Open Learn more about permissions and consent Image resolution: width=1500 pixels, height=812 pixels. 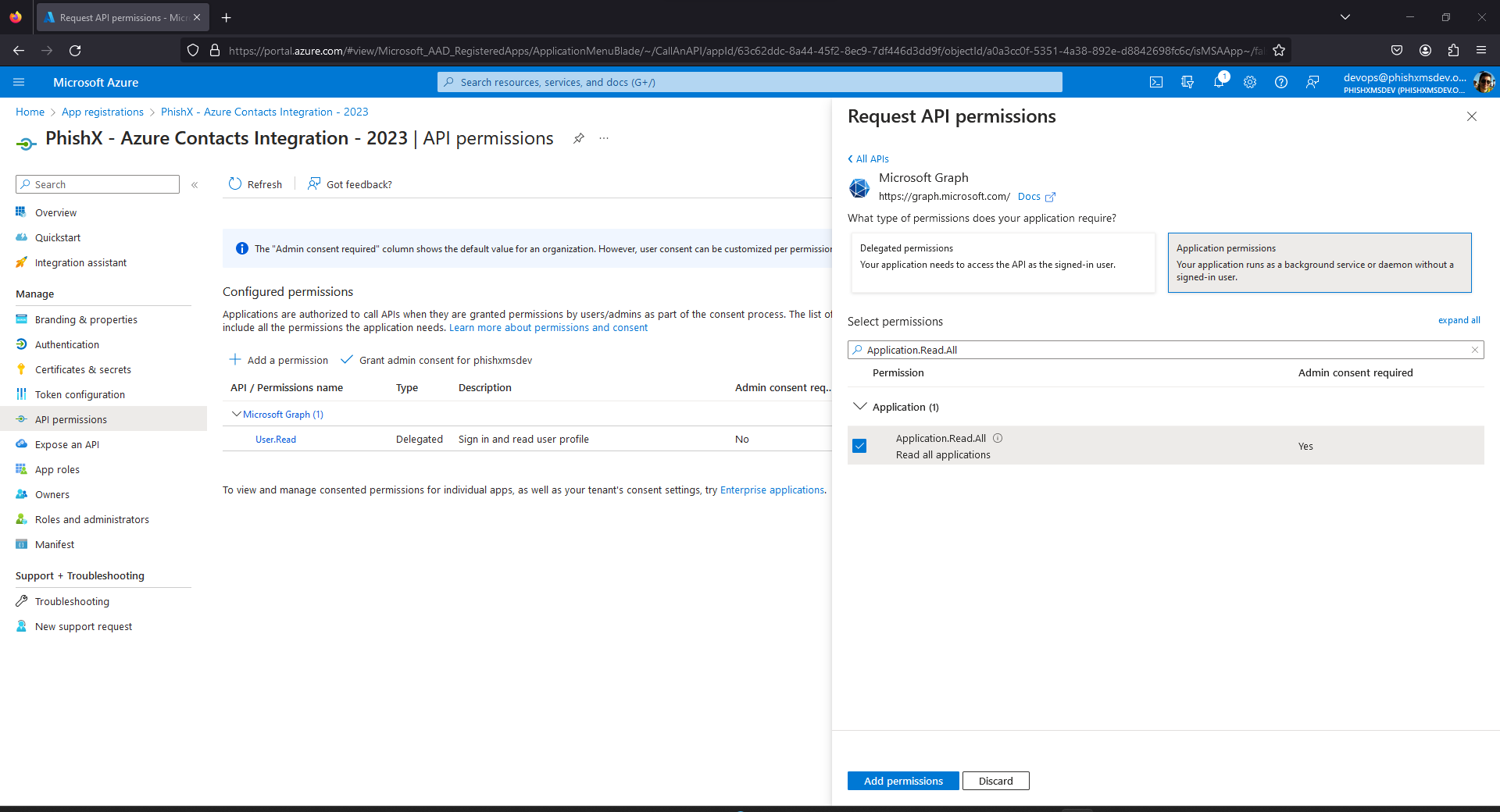click(548, 327)
